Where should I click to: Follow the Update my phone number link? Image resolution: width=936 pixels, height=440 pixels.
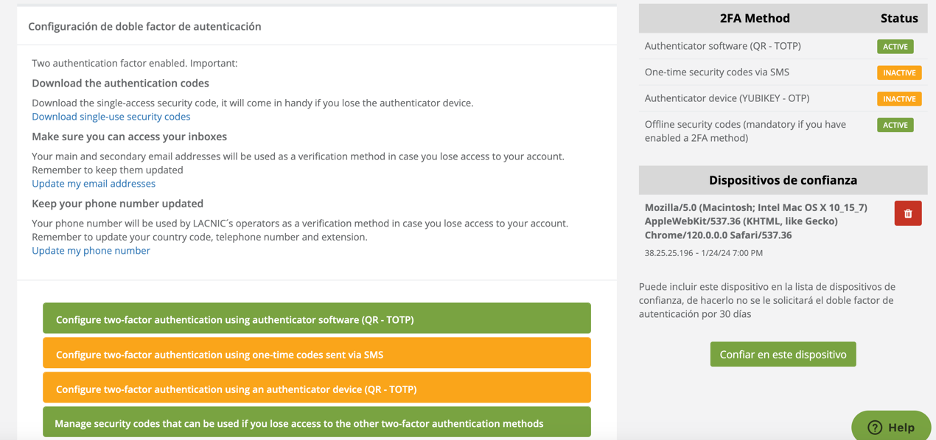coord(91,251)
